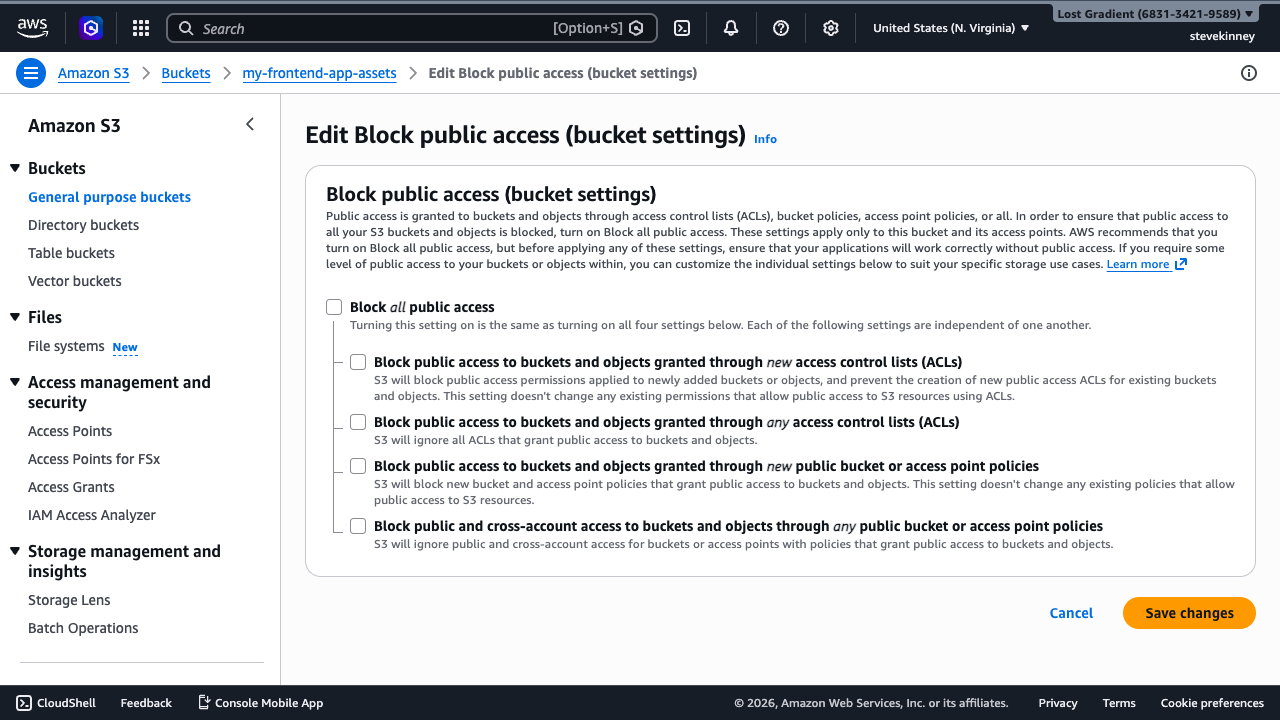Open the settings gear icon

click(830, 28)
